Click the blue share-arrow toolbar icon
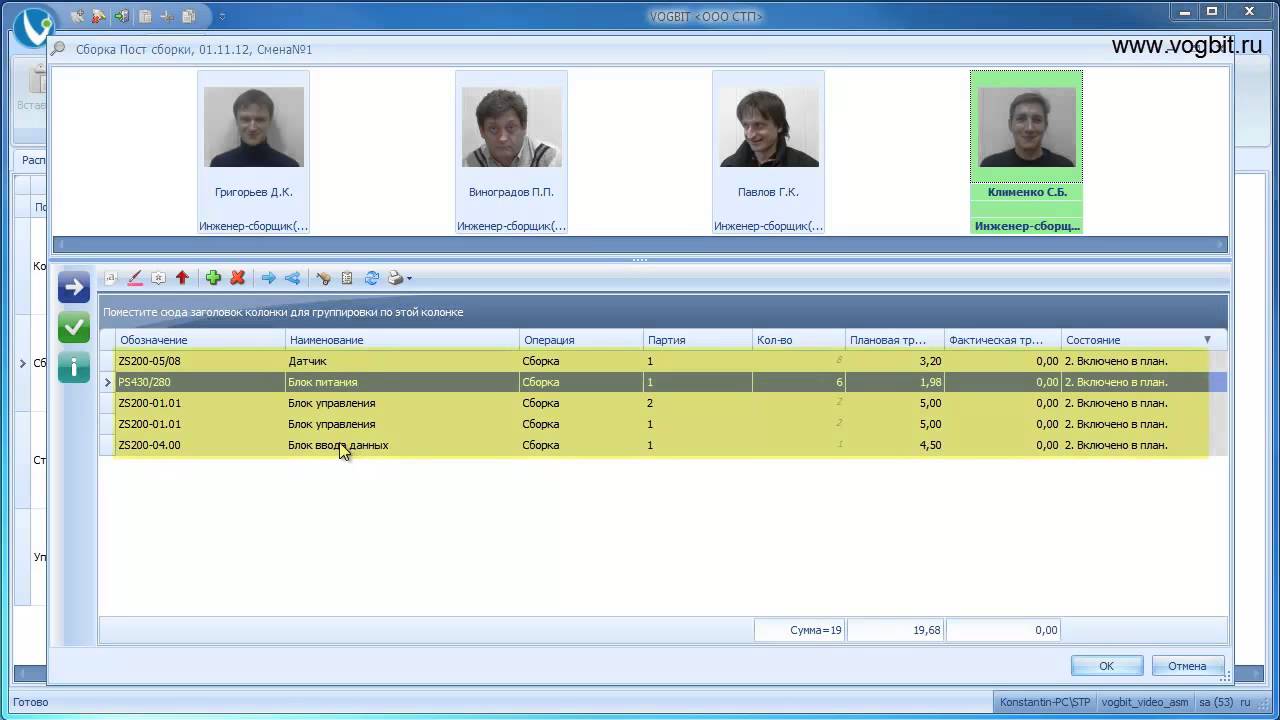 [x=292, y=278]
